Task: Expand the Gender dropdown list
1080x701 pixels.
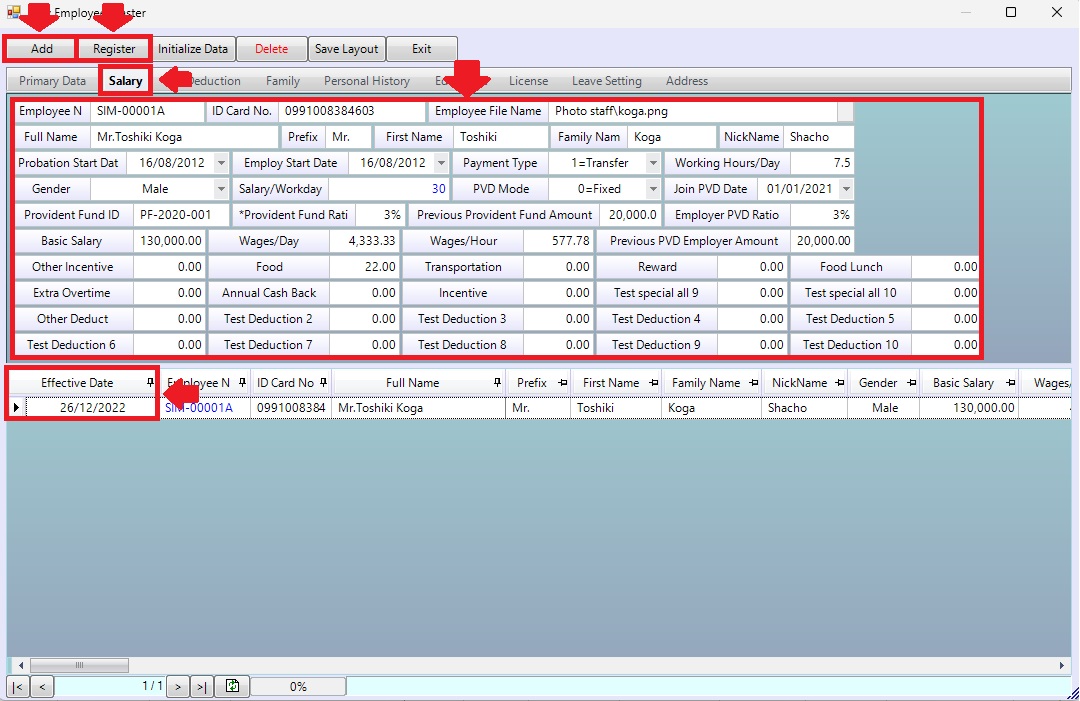Action: pyautogui.click(x=221, y=189)
